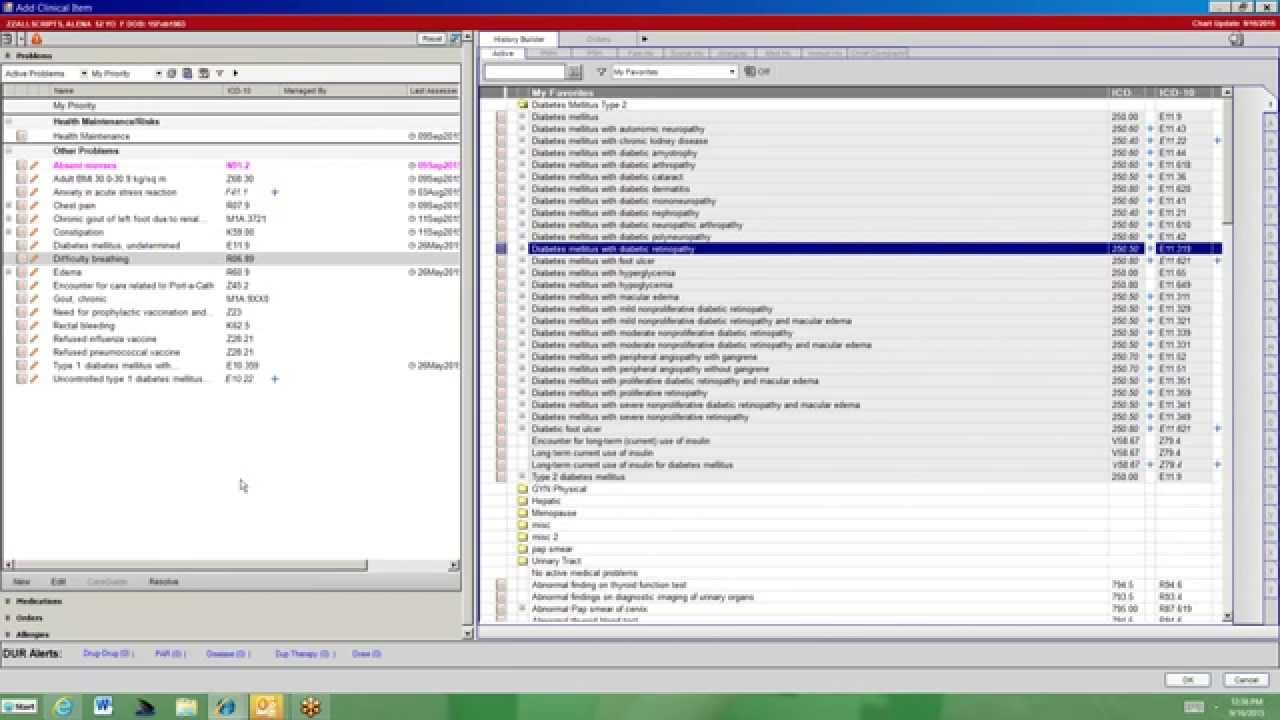Click the filter funnel beside My Favorites dropdown
Image resolution: width=1280 pixels, height=720 pixels.
coord(601,72)
